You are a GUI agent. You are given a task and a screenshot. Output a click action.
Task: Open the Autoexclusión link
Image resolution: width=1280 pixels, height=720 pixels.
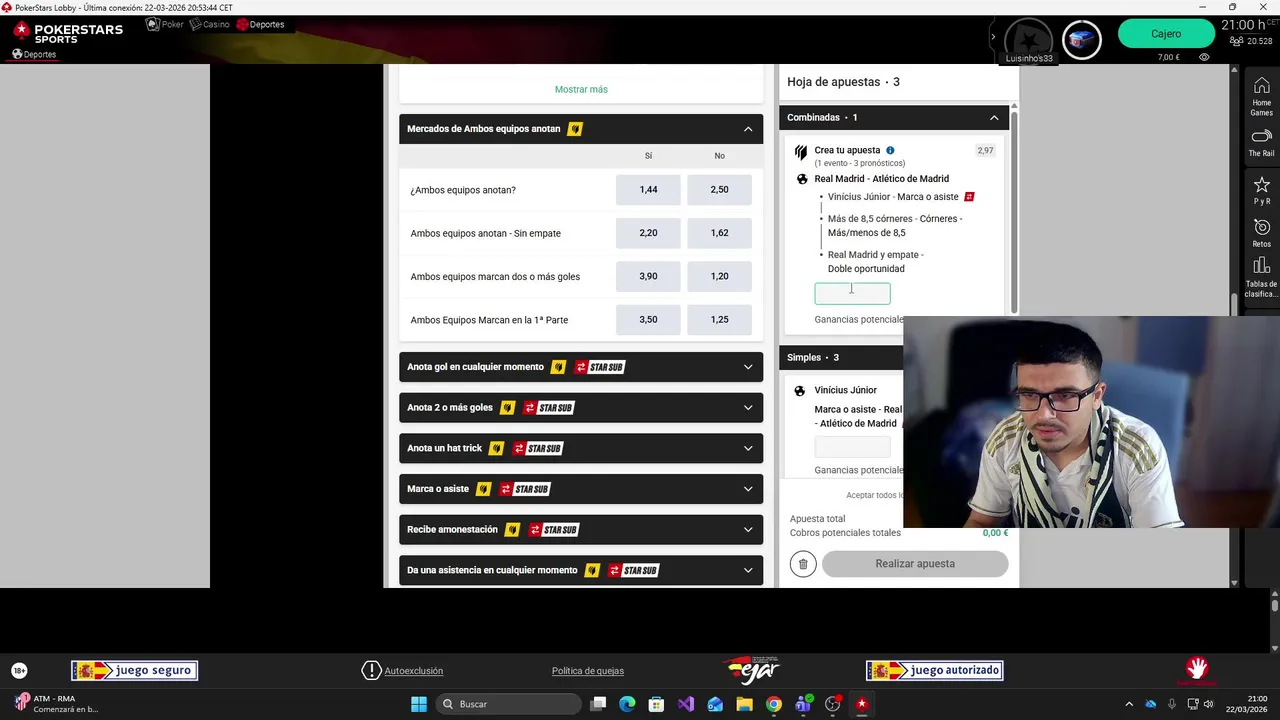point(414,671)
